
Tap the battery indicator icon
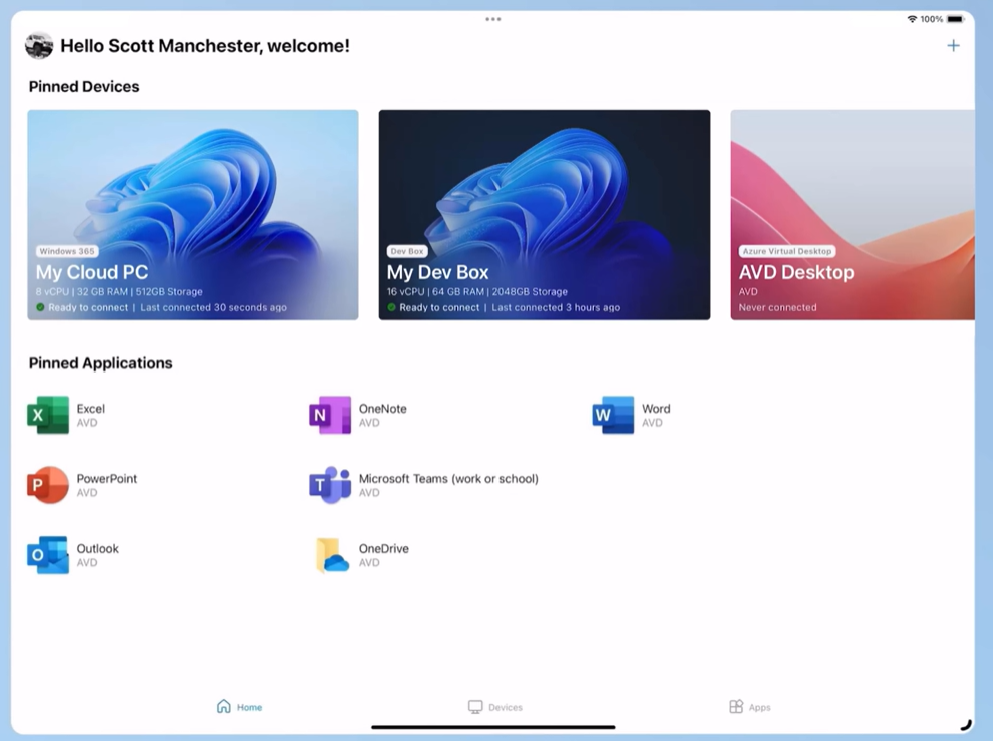coord(955,19)
